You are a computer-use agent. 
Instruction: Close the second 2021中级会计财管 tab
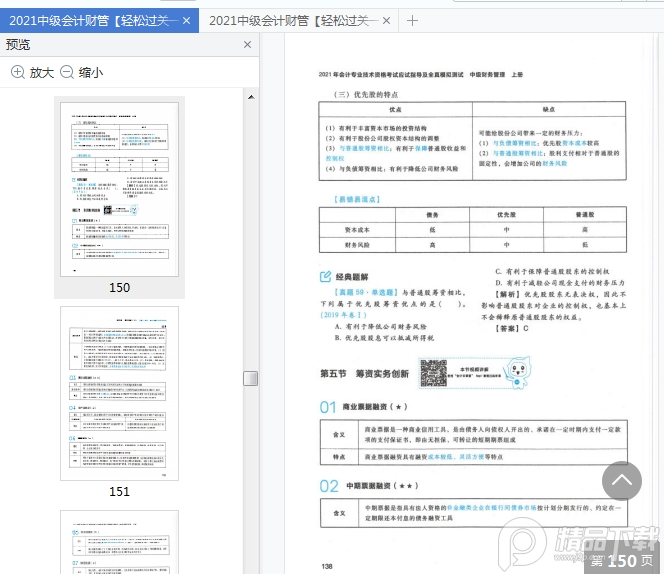(x=386, y=20)
